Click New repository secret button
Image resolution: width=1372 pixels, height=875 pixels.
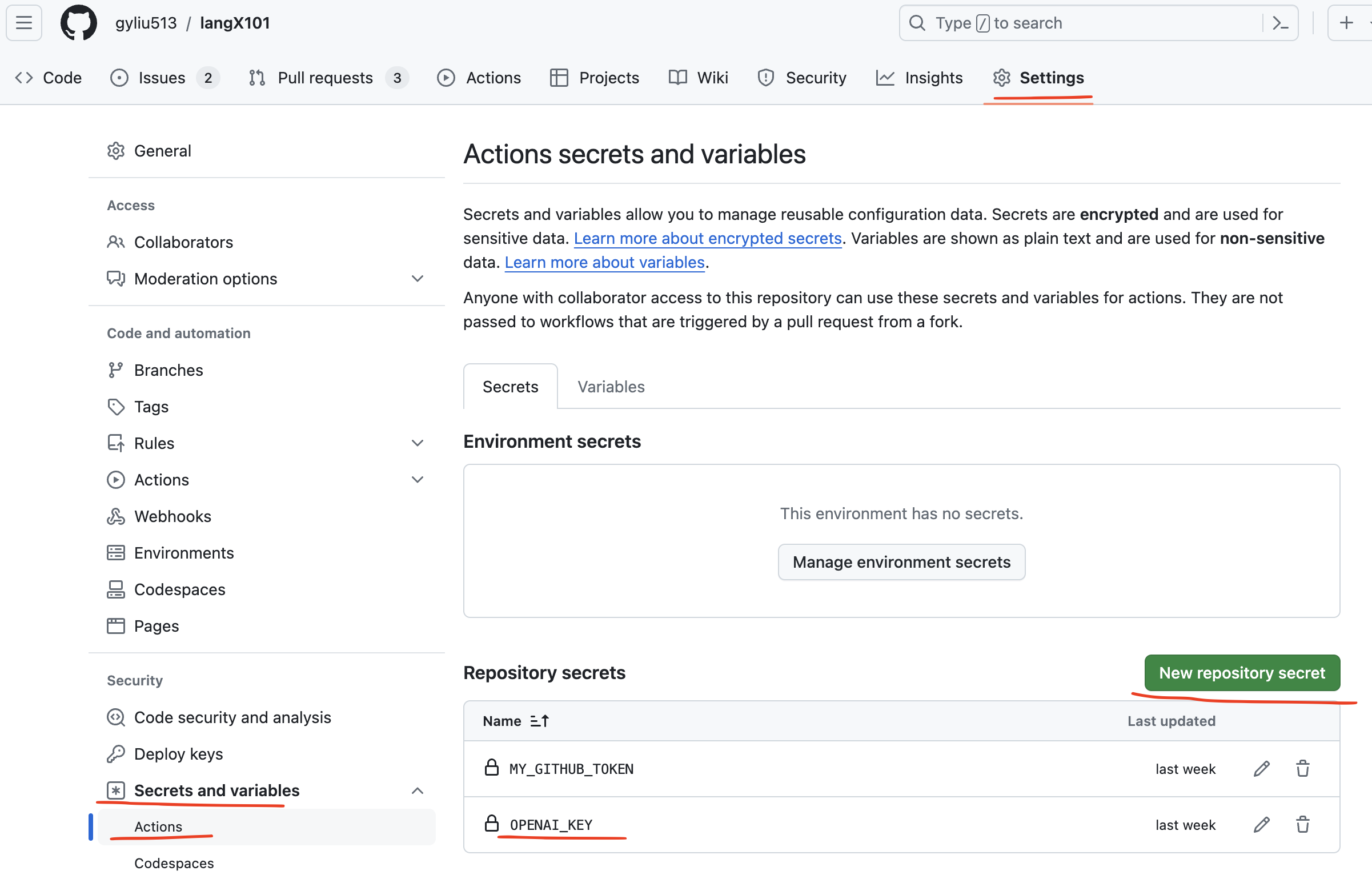[x=1242, y=673]
